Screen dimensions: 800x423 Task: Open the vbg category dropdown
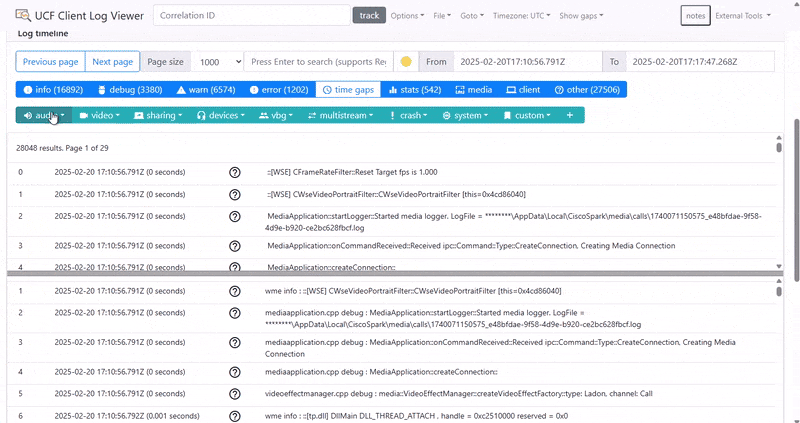[x=276, y=115]
